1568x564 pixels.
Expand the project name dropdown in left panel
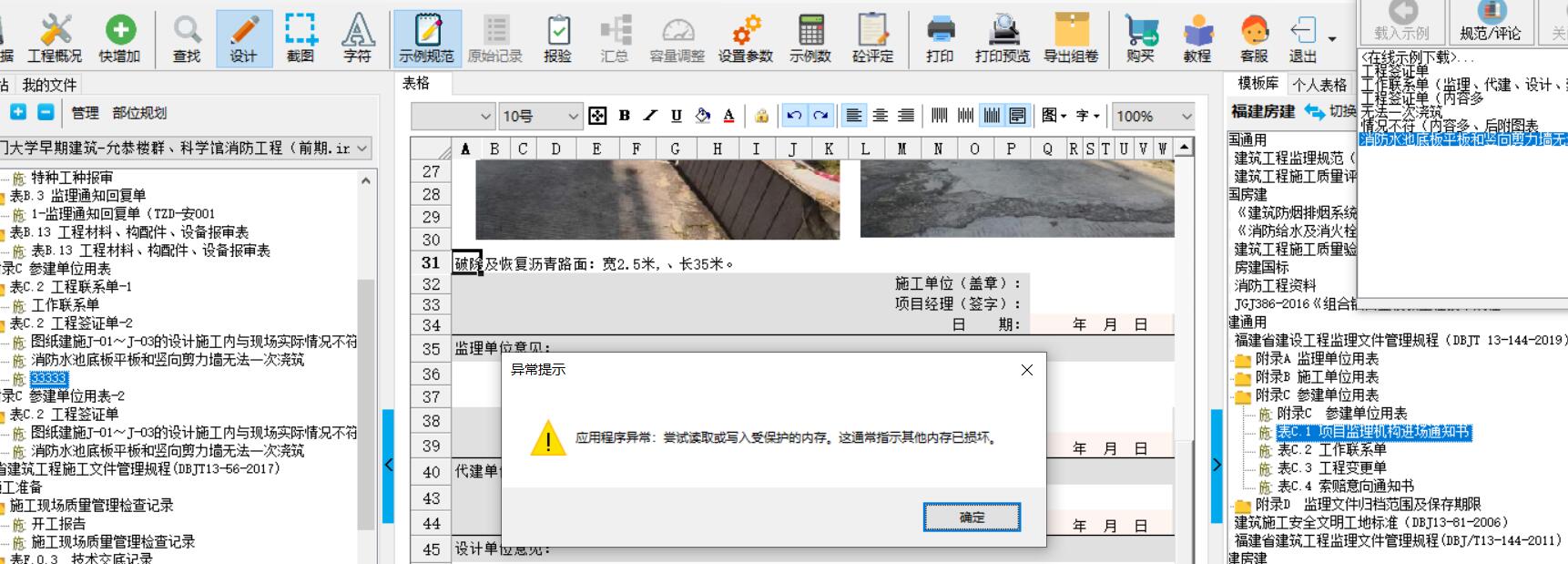pyautogui.click(x=361, y=148)
